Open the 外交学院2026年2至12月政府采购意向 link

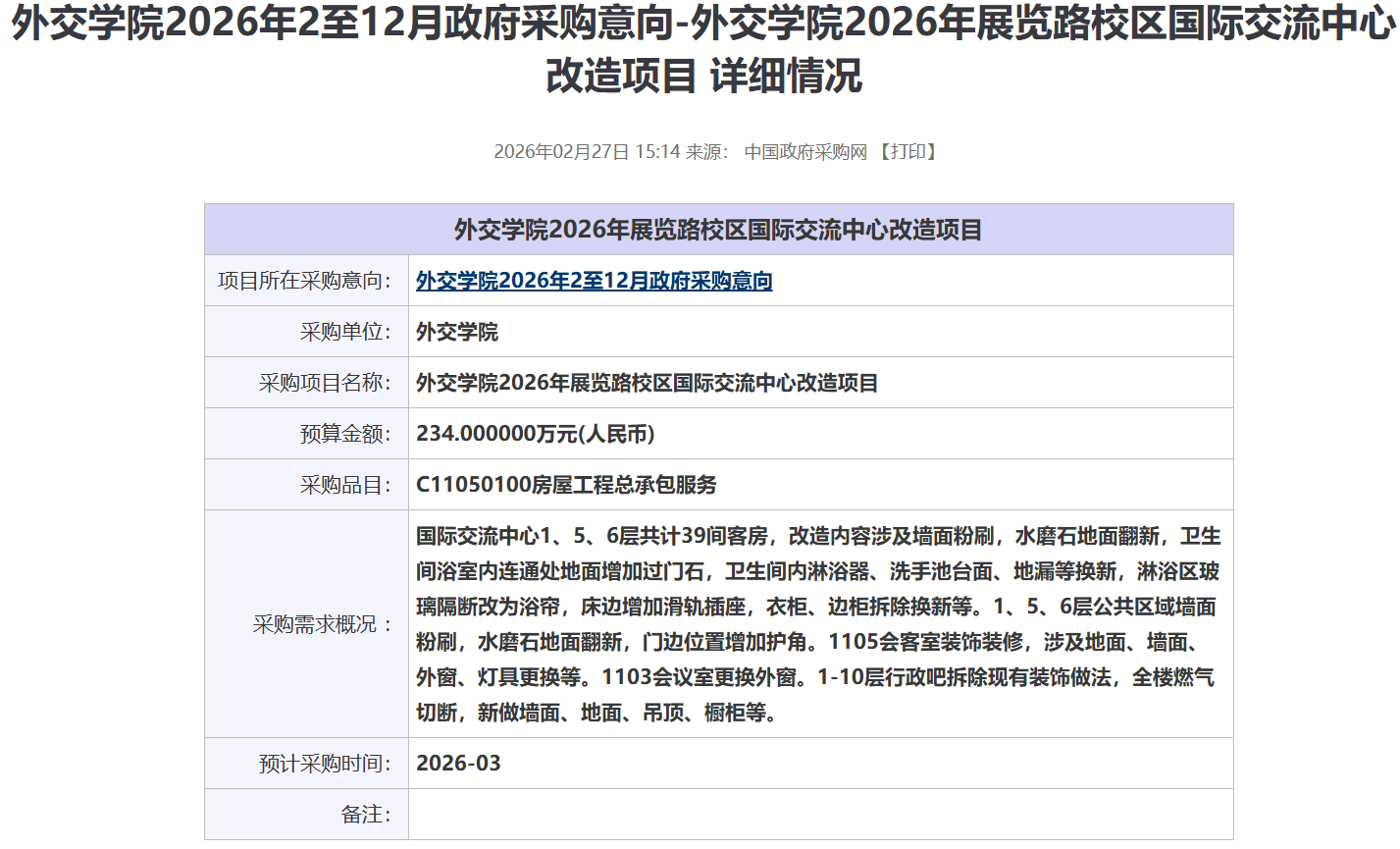594,281
